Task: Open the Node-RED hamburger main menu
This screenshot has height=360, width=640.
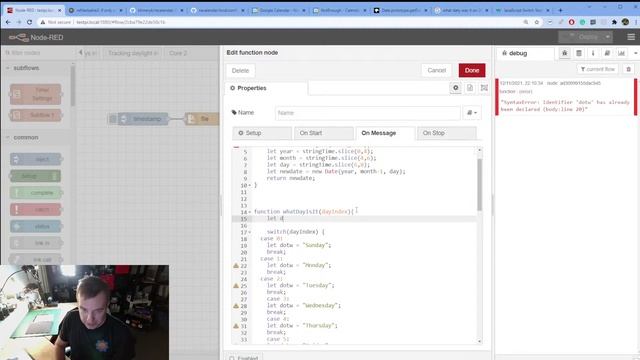Action: tap(631, 37)
